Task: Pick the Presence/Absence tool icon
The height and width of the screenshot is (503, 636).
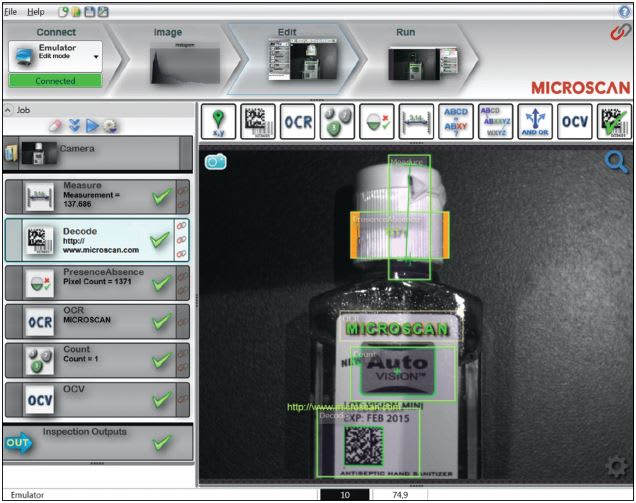Action: click(x=377, y=121)
